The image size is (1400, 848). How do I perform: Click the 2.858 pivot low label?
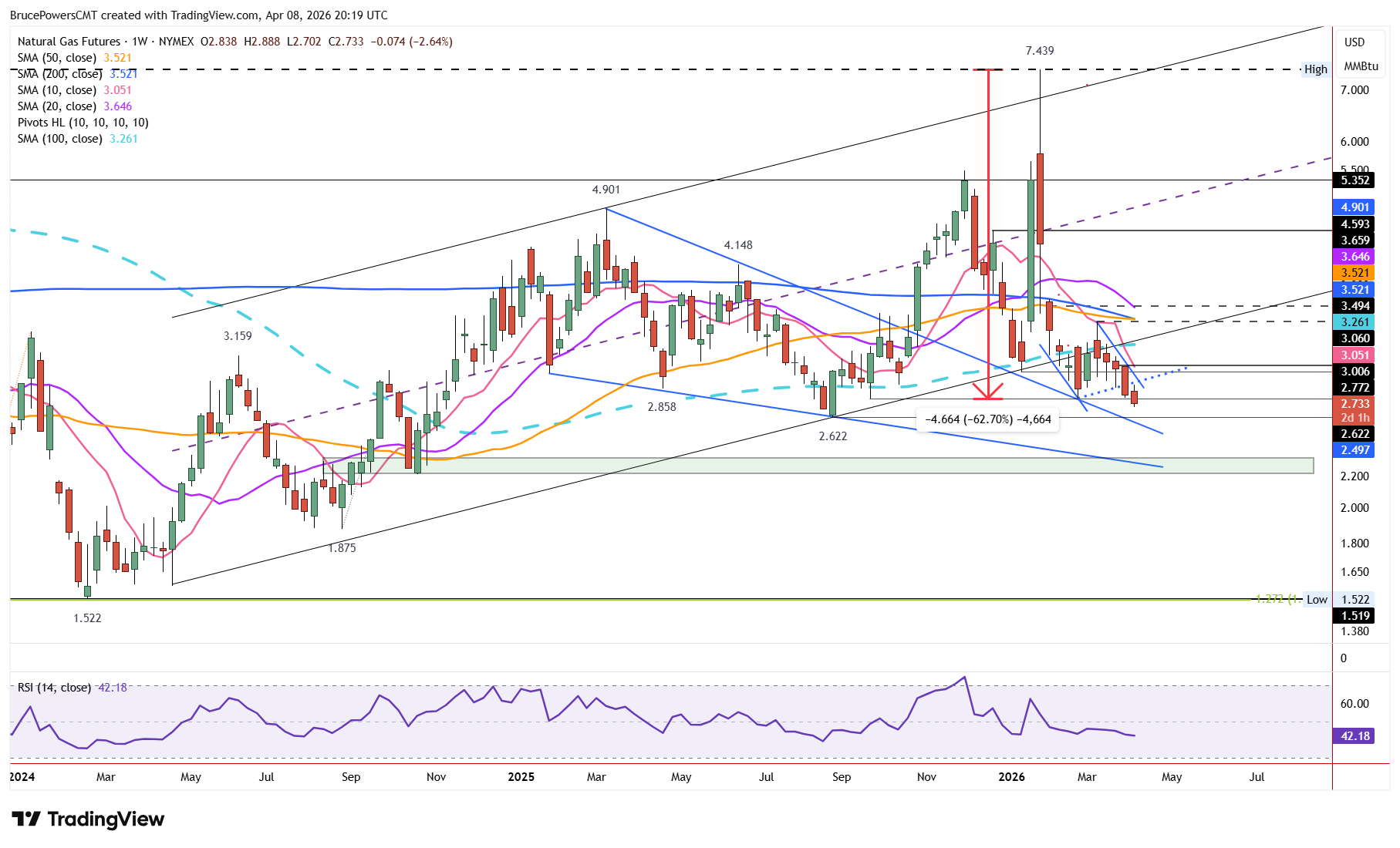[x=662, y=407]
